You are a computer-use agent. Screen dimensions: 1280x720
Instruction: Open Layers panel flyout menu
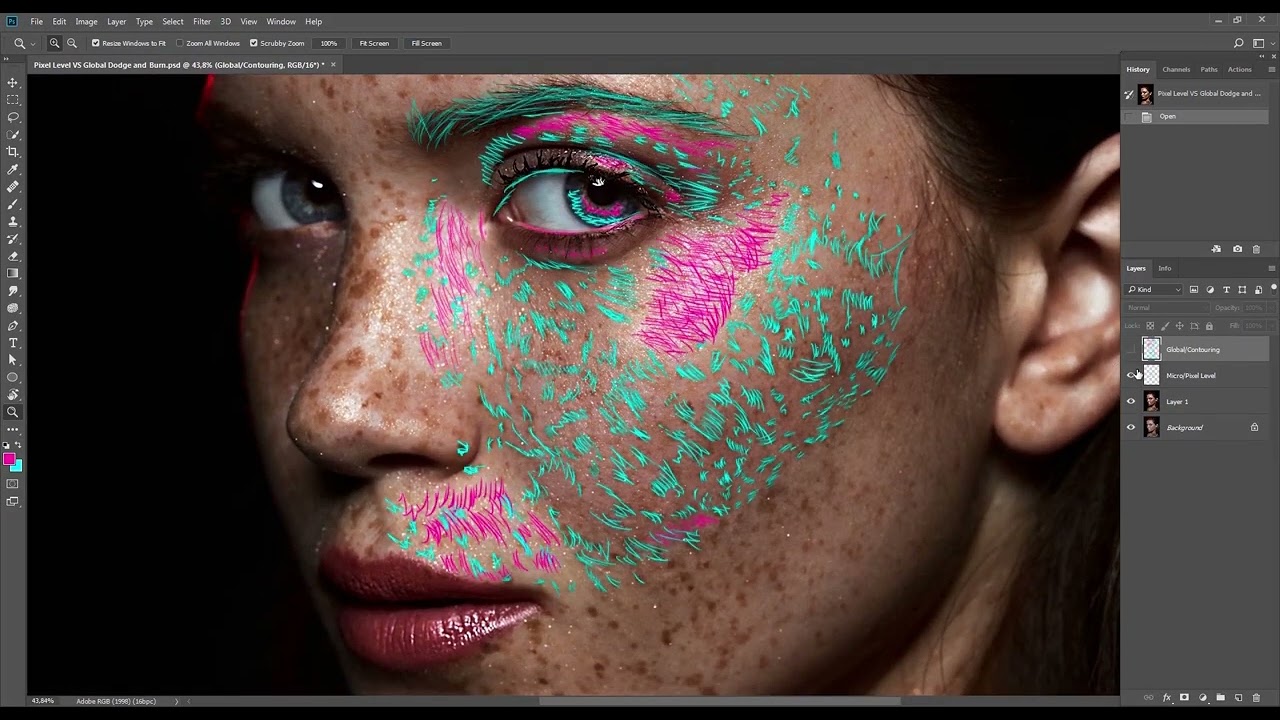pos(1272,268)
